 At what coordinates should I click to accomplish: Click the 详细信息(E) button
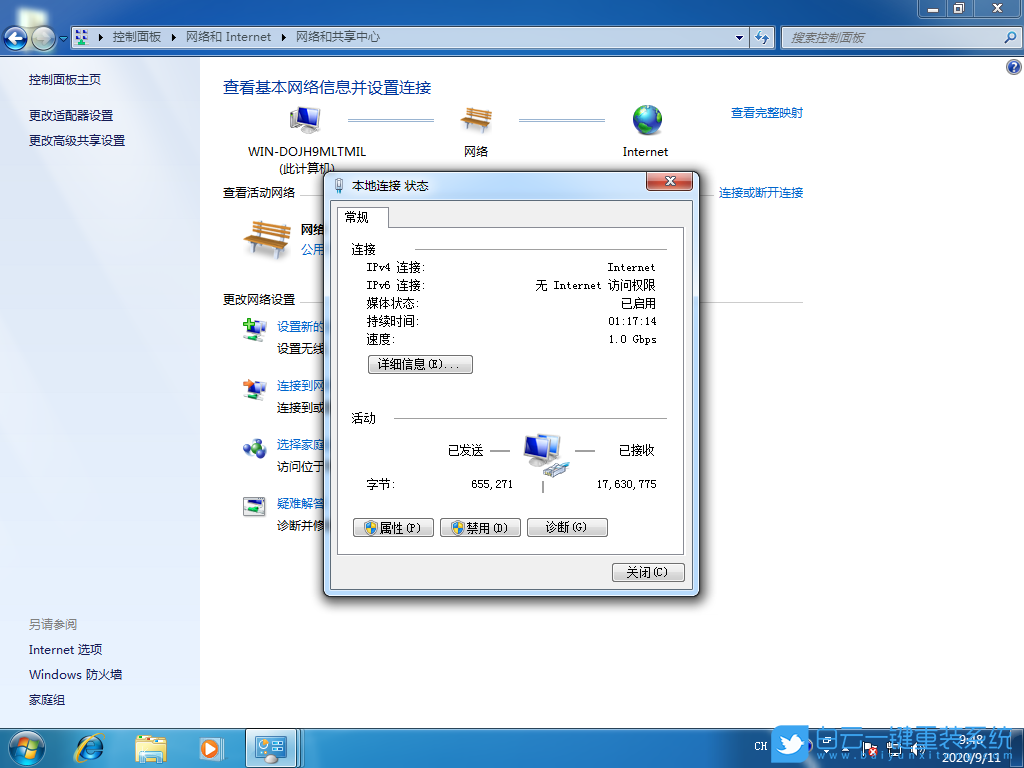tap(420, 364)
